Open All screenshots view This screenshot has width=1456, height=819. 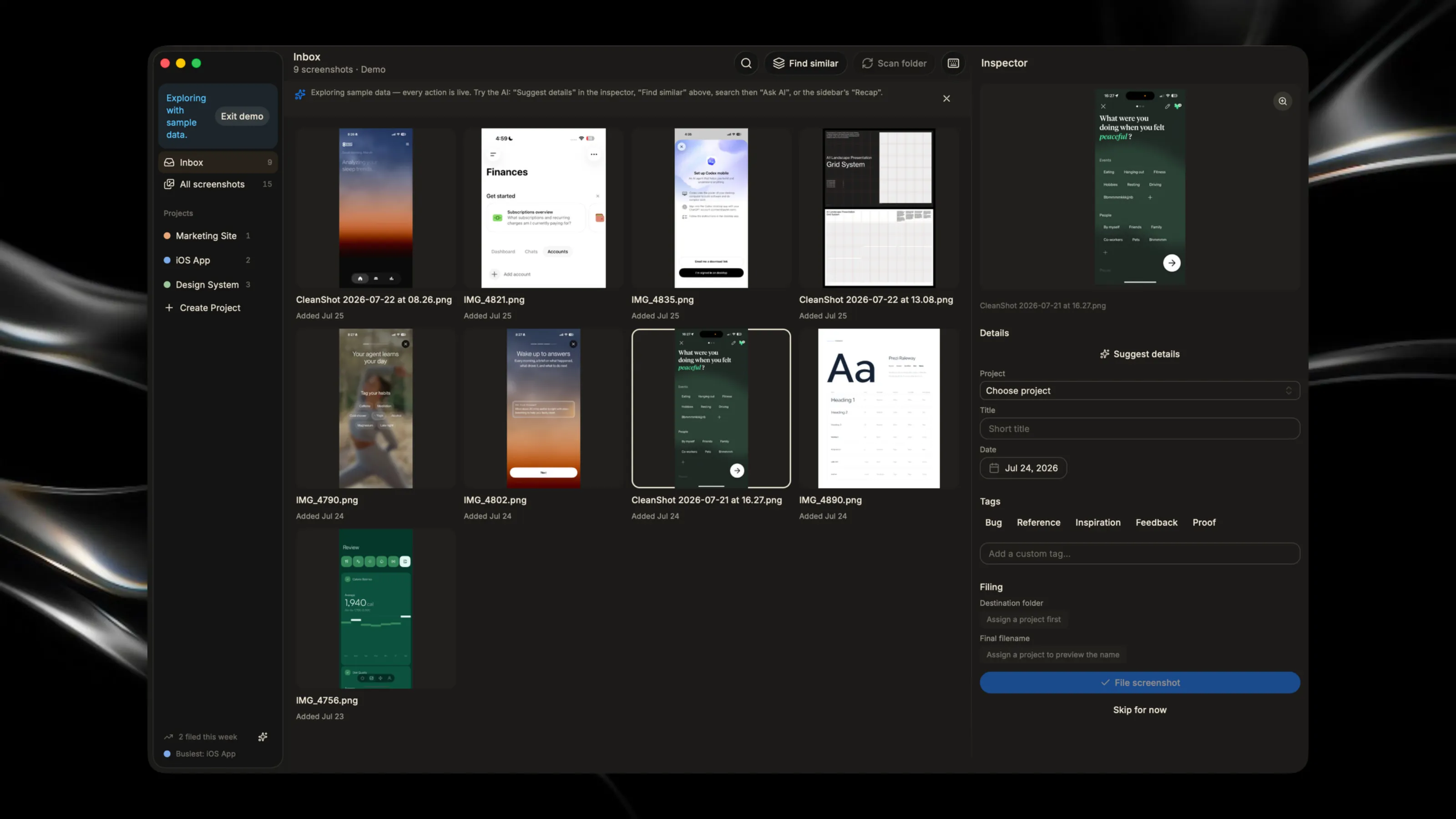click(x=218, y=184)
